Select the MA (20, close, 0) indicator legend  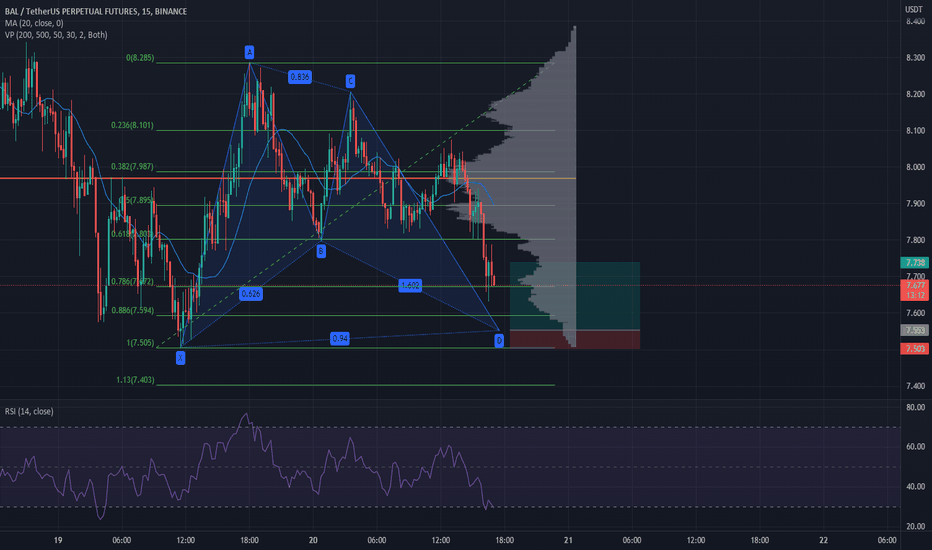tap(34, 23)
